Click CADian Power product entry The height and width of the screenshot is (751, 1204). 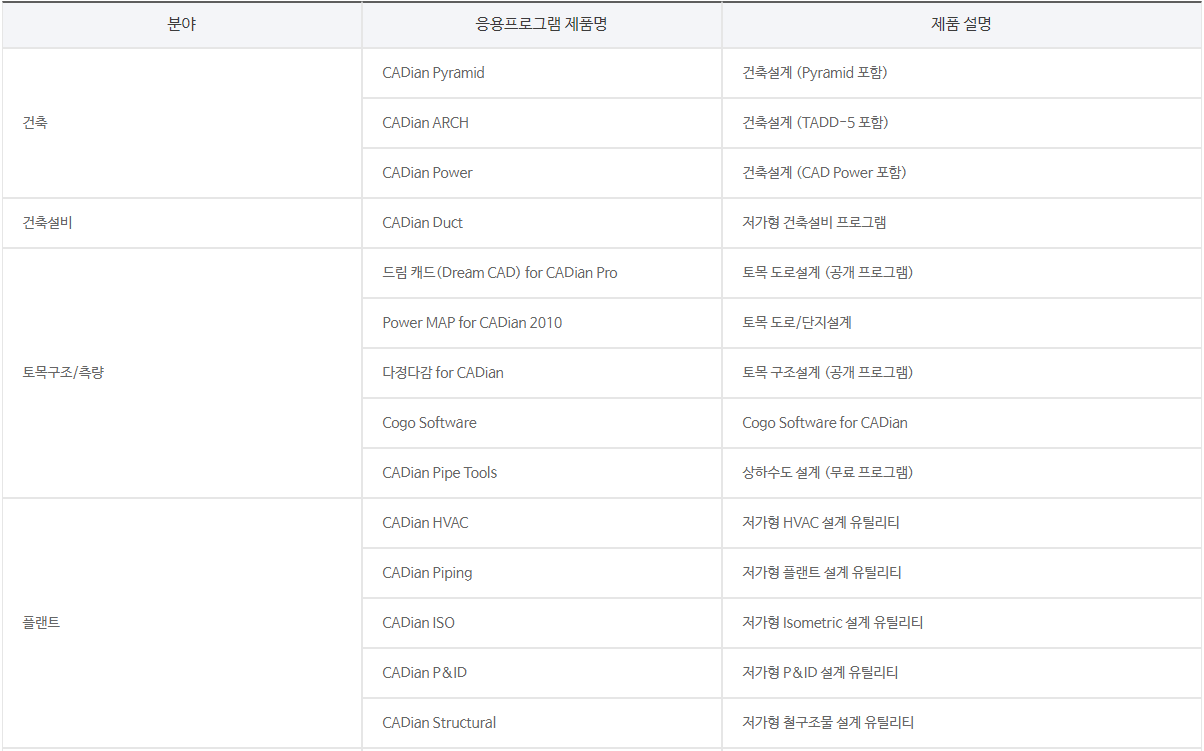(x=427, y=173)
